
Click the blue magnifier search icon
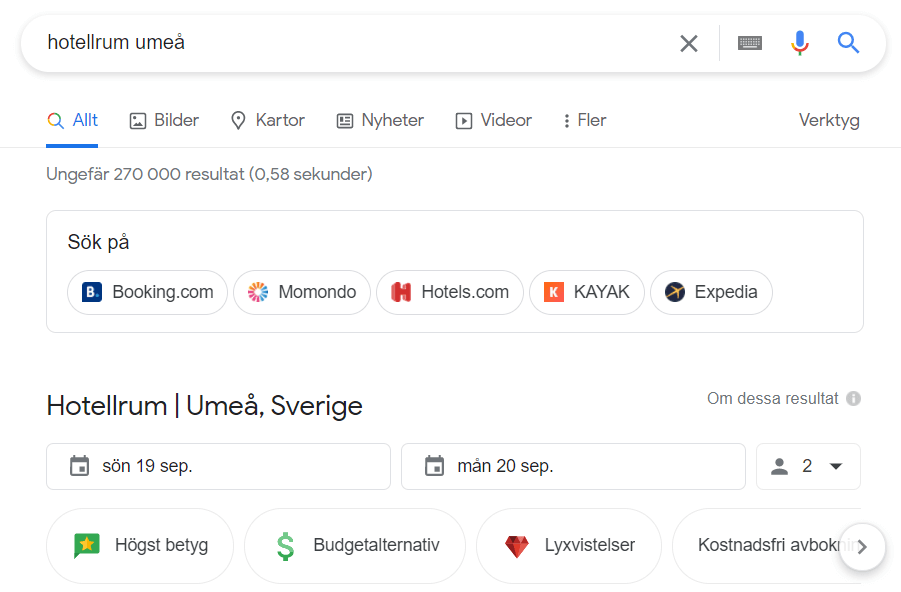pyautogui.click(x=848, y=43)
